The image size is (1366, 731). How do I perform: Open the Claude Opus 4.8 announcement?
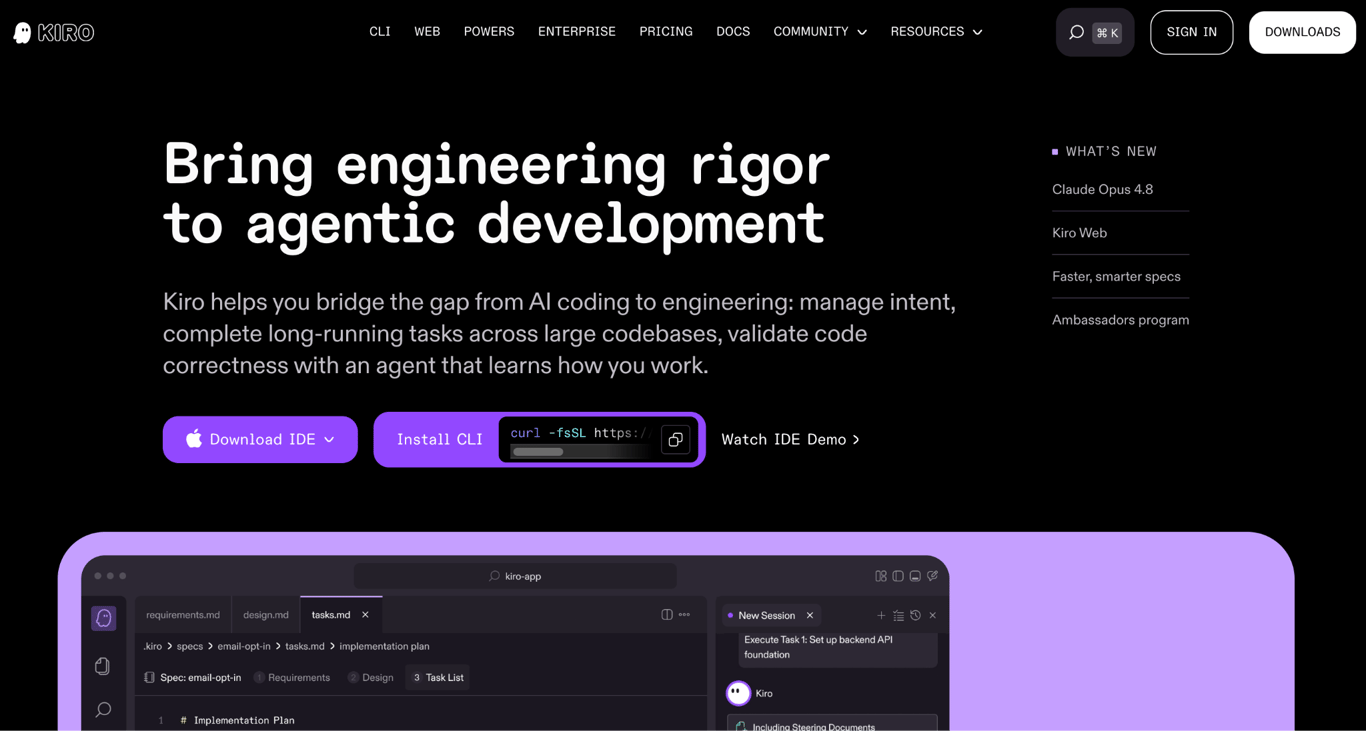click(1102, 190)
